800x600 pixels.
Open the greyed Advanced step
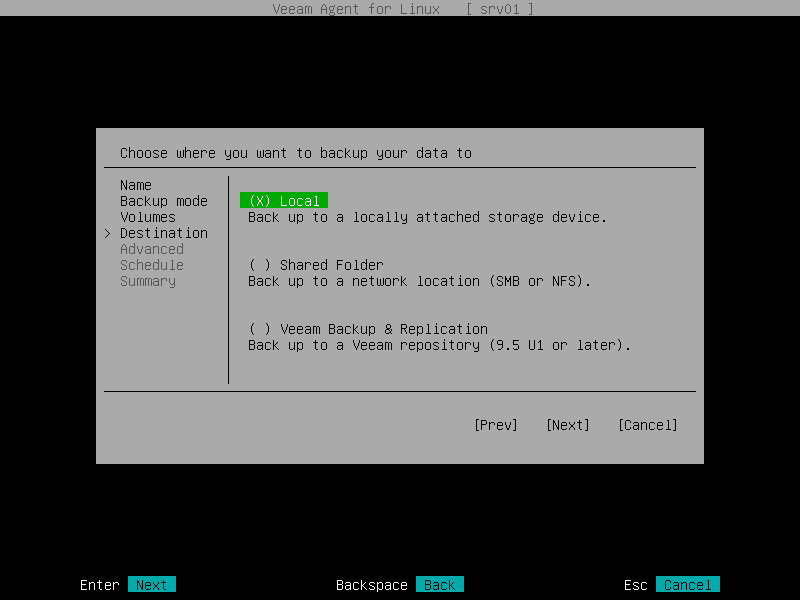click(x=152, y=249)
